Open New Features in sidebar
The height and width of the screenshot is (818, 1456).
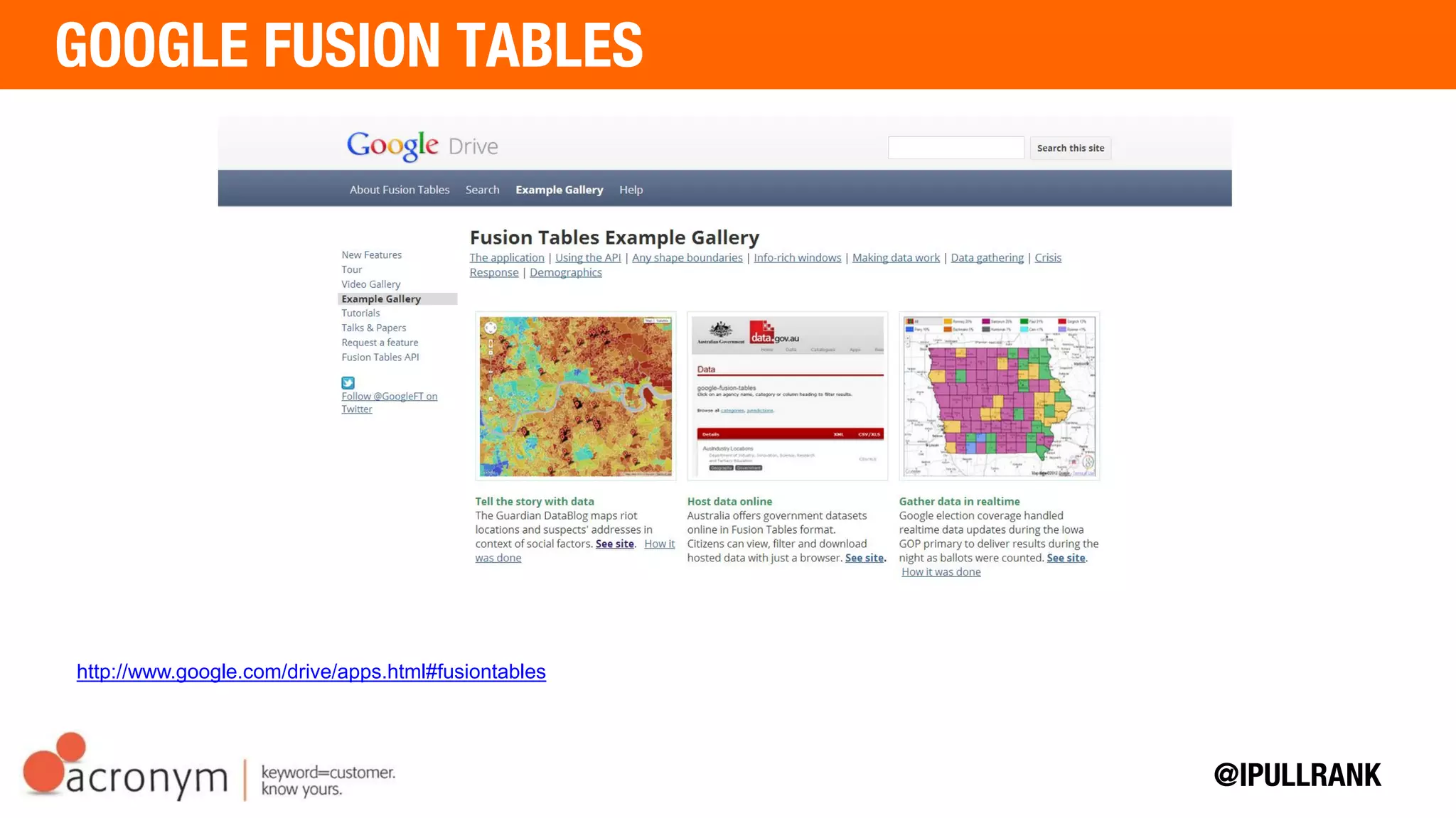tap(371, 254)
